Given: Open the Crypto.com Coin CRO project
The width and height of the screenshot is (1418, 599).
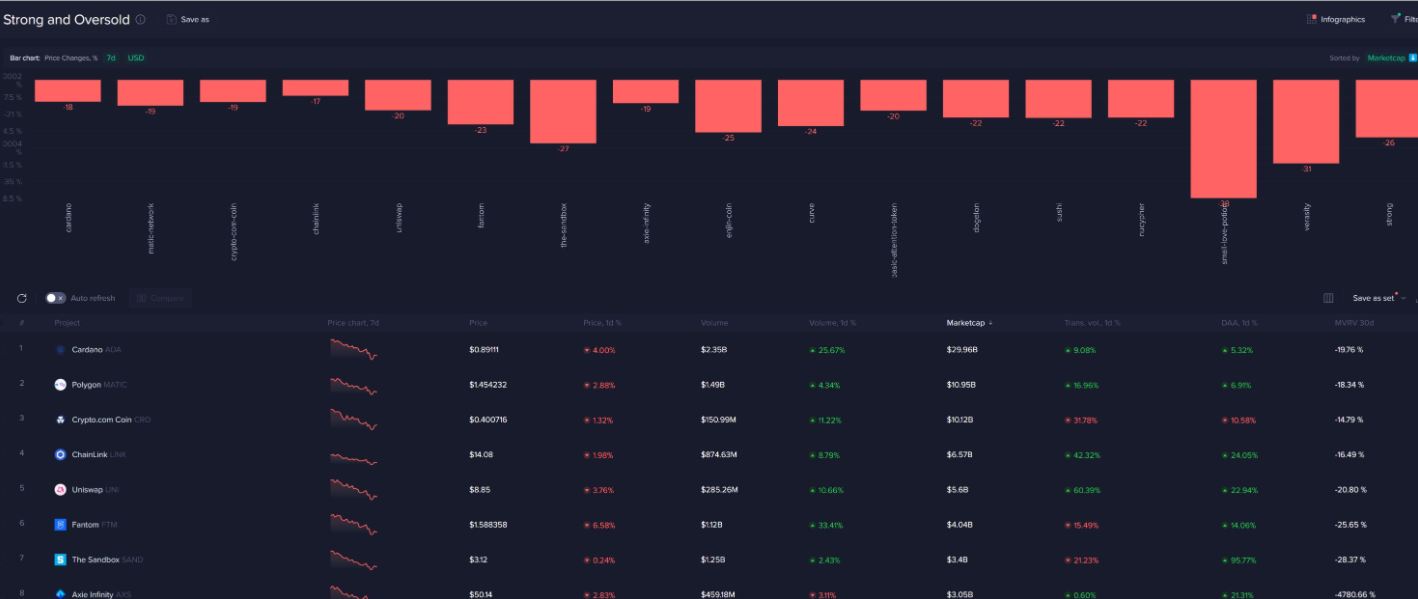Looking at the screenshot, I should tap(111, 420).
